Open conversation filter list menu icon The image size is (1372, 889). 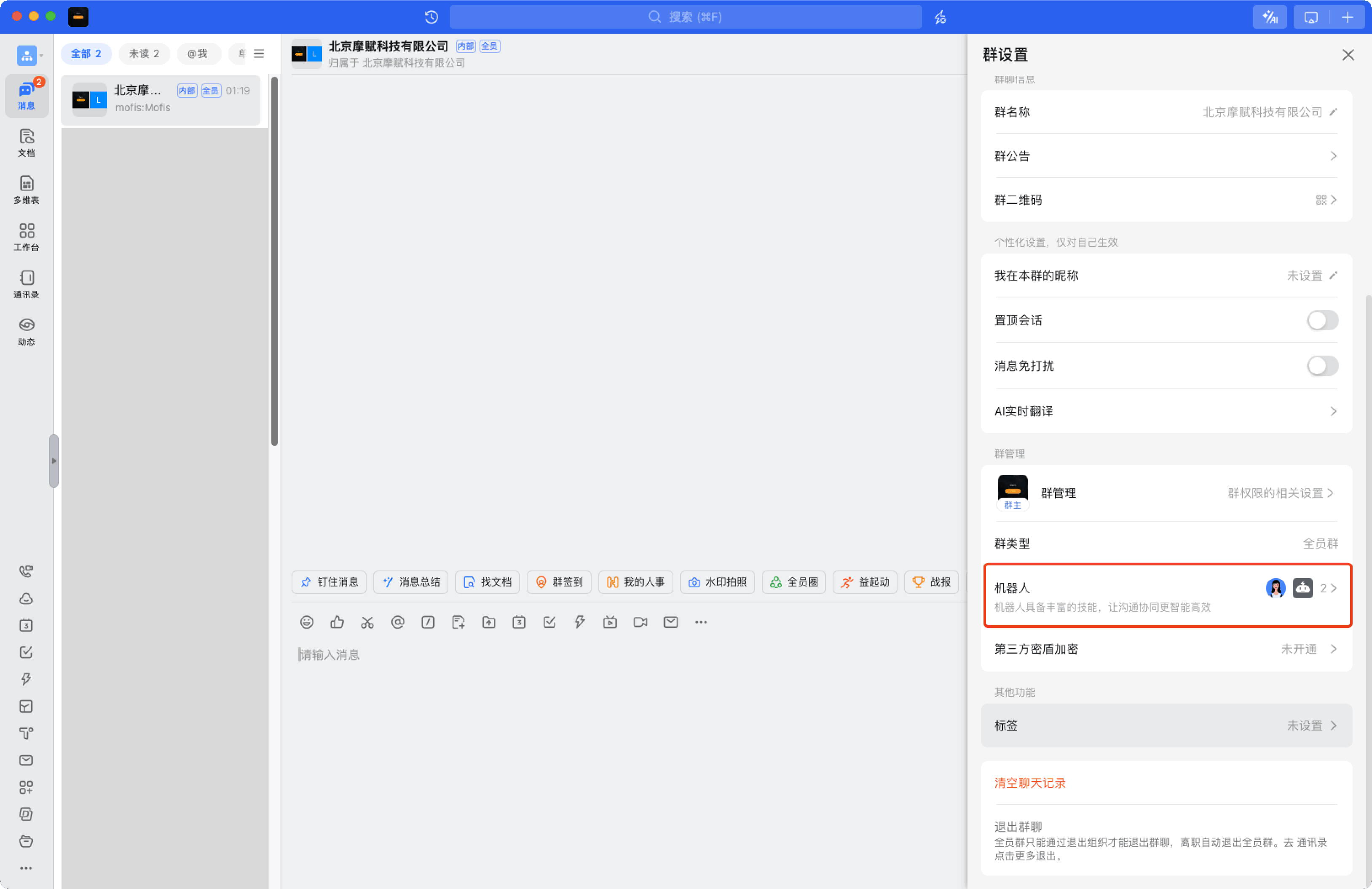point(259,54)
